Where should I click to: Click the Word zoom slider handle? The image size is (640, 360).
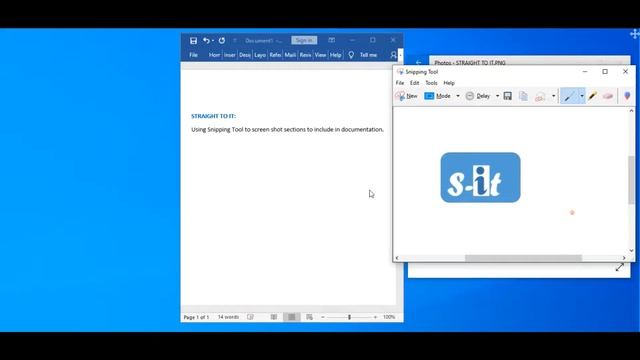[349, 317]
